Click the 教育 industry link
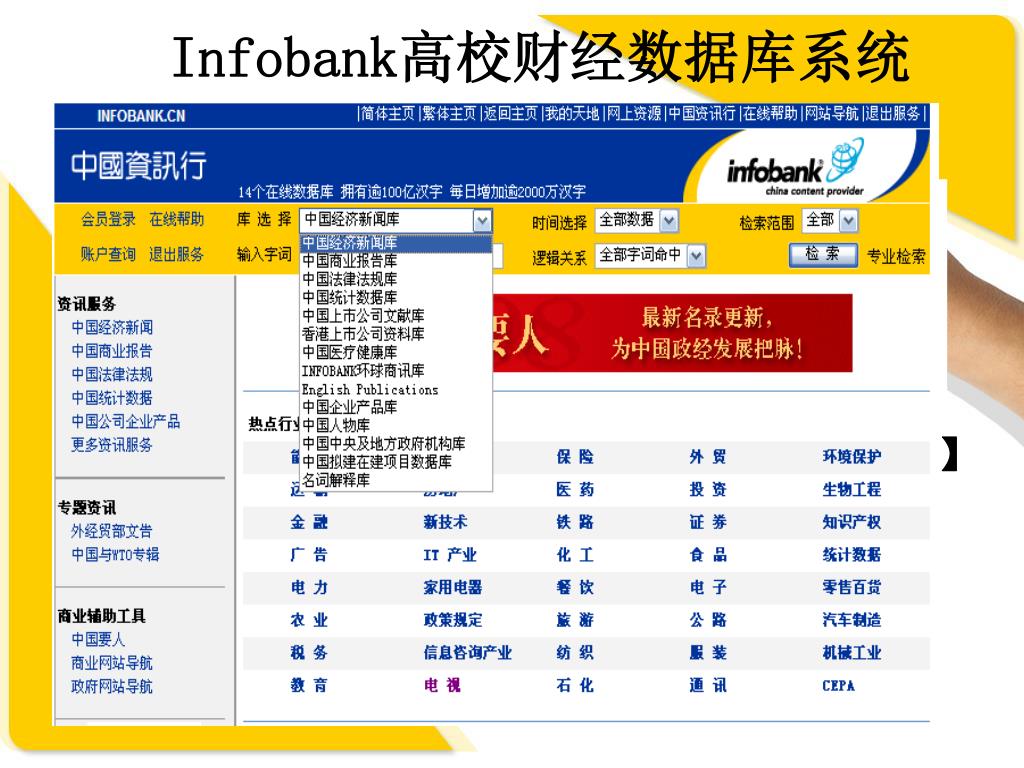The image size is (1024, 768). 309,685
